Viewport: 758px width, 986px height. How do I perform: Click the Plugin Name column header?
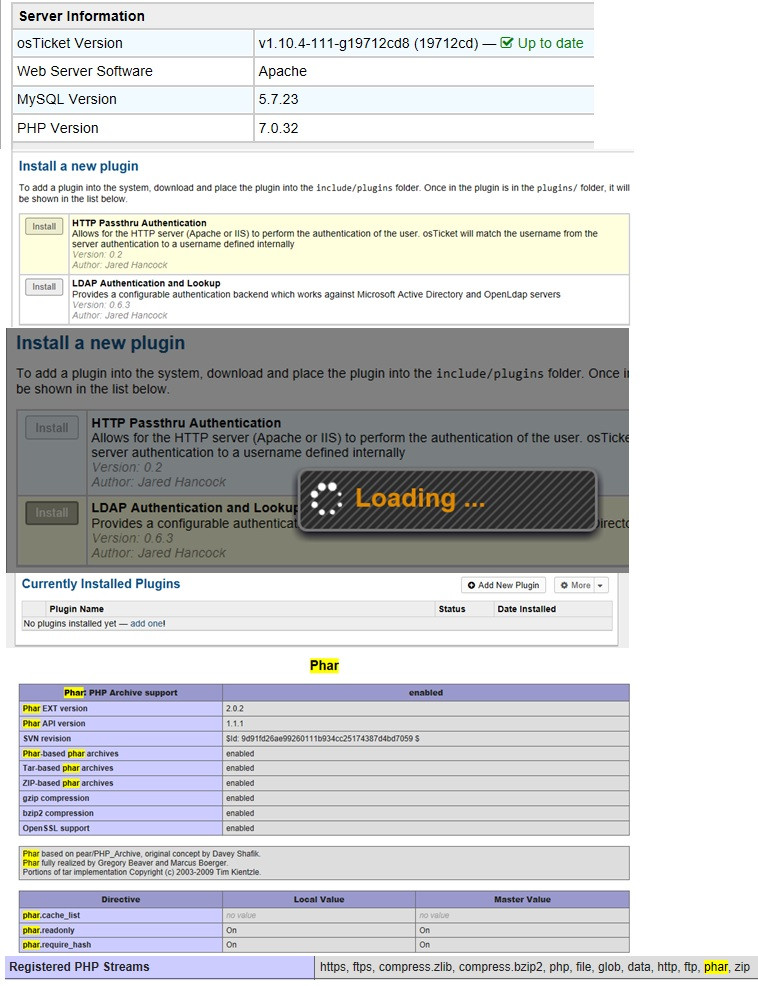[x=77, y=609]
